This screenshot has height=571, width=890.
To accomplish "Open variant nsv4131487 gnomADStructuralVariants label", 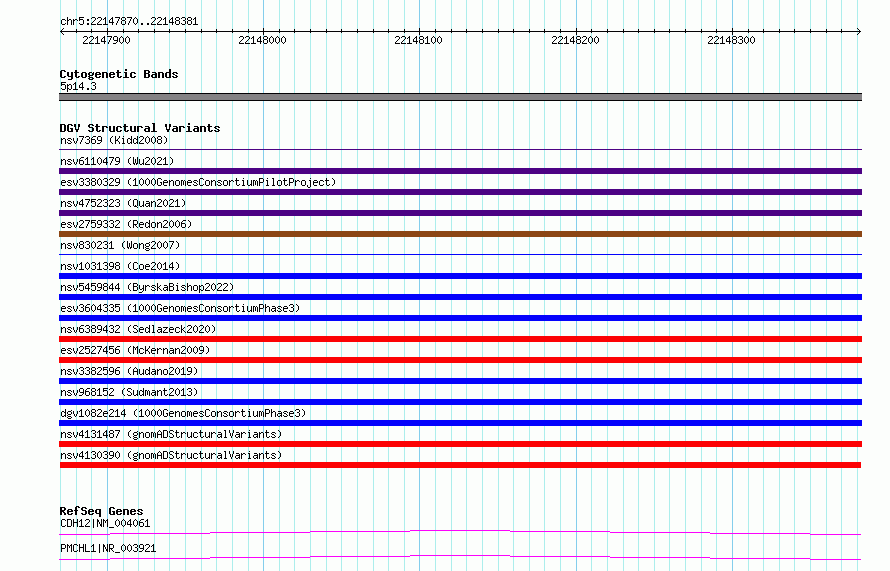I will (171, 434).
